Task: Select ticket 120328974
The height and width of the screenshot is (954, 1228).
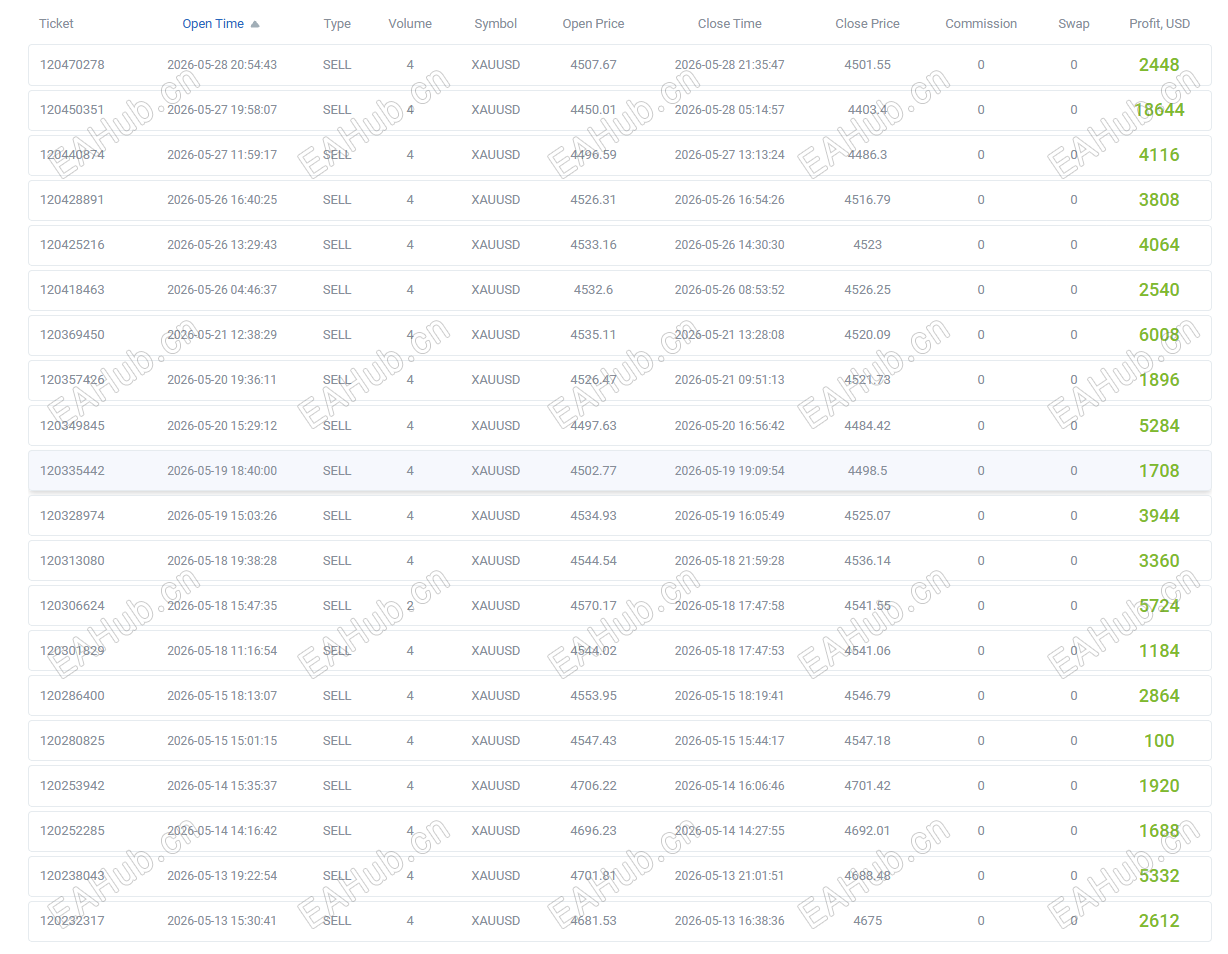Action: pos(72,516)
